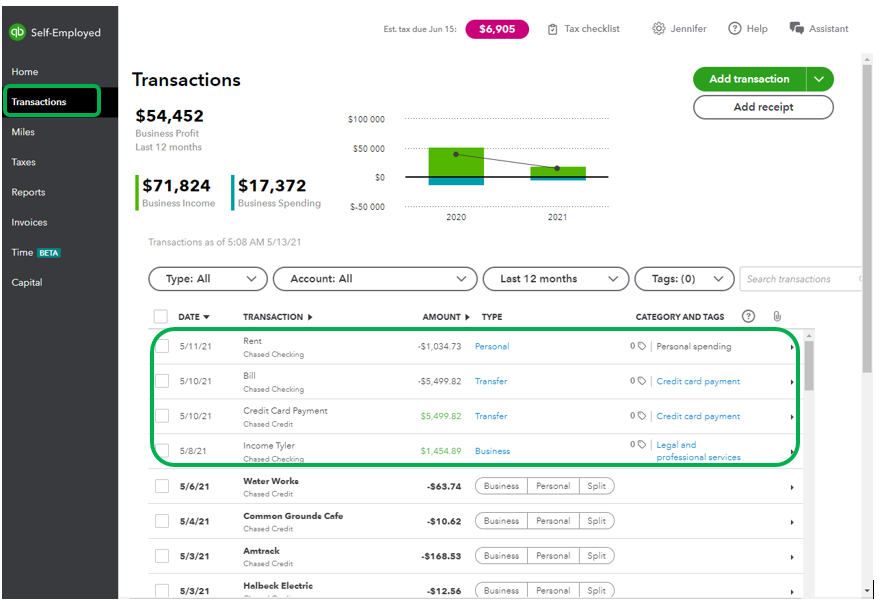Screen dimensions: 884x601
Task: Mark Common Grounds Cafe as Business
Action: click(x=501, y=521)
